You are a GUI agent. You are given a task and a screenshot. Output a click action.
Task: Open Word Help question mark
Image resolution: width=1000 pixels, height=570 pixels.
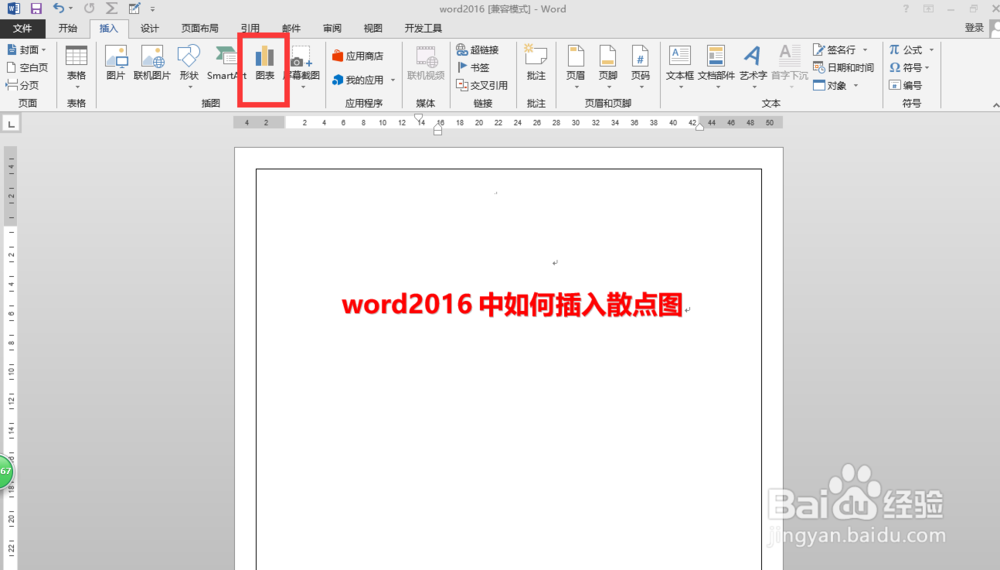pos(906,9)
